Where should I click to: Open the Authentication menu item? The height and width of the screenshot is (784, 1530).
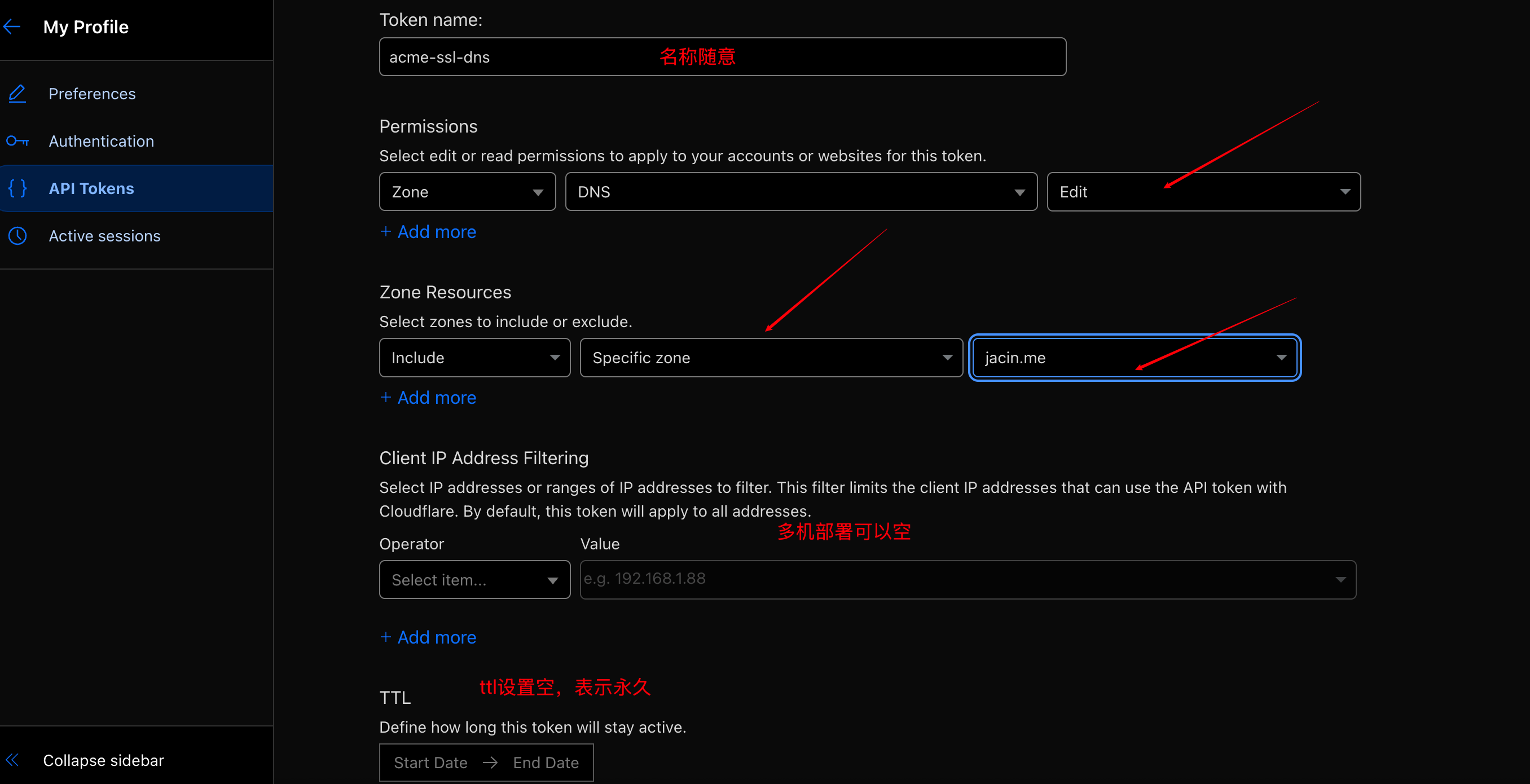102,142
